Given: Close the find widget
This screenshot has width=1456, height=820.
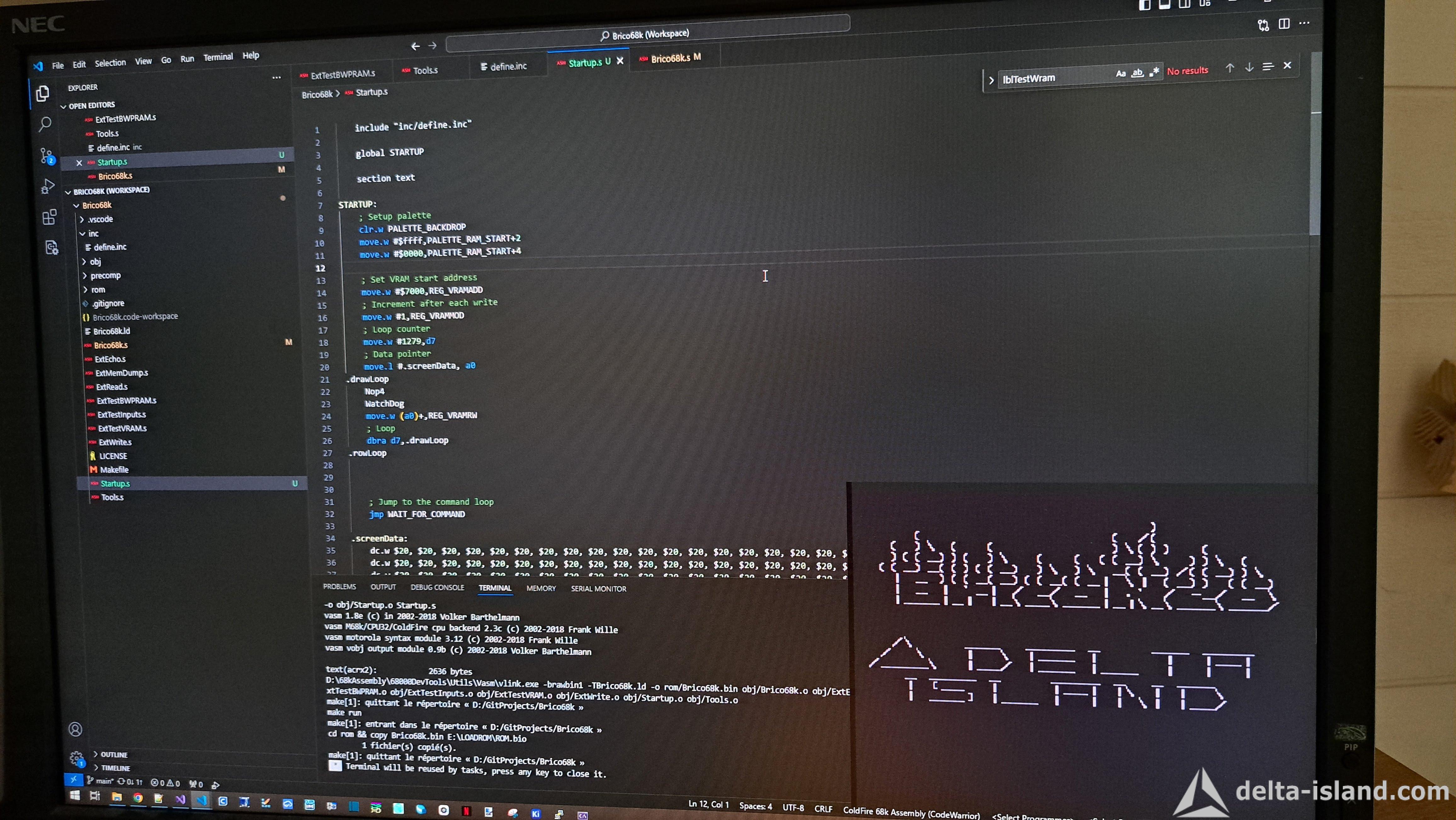Looking at the screenshot, I should point(1288,65).
